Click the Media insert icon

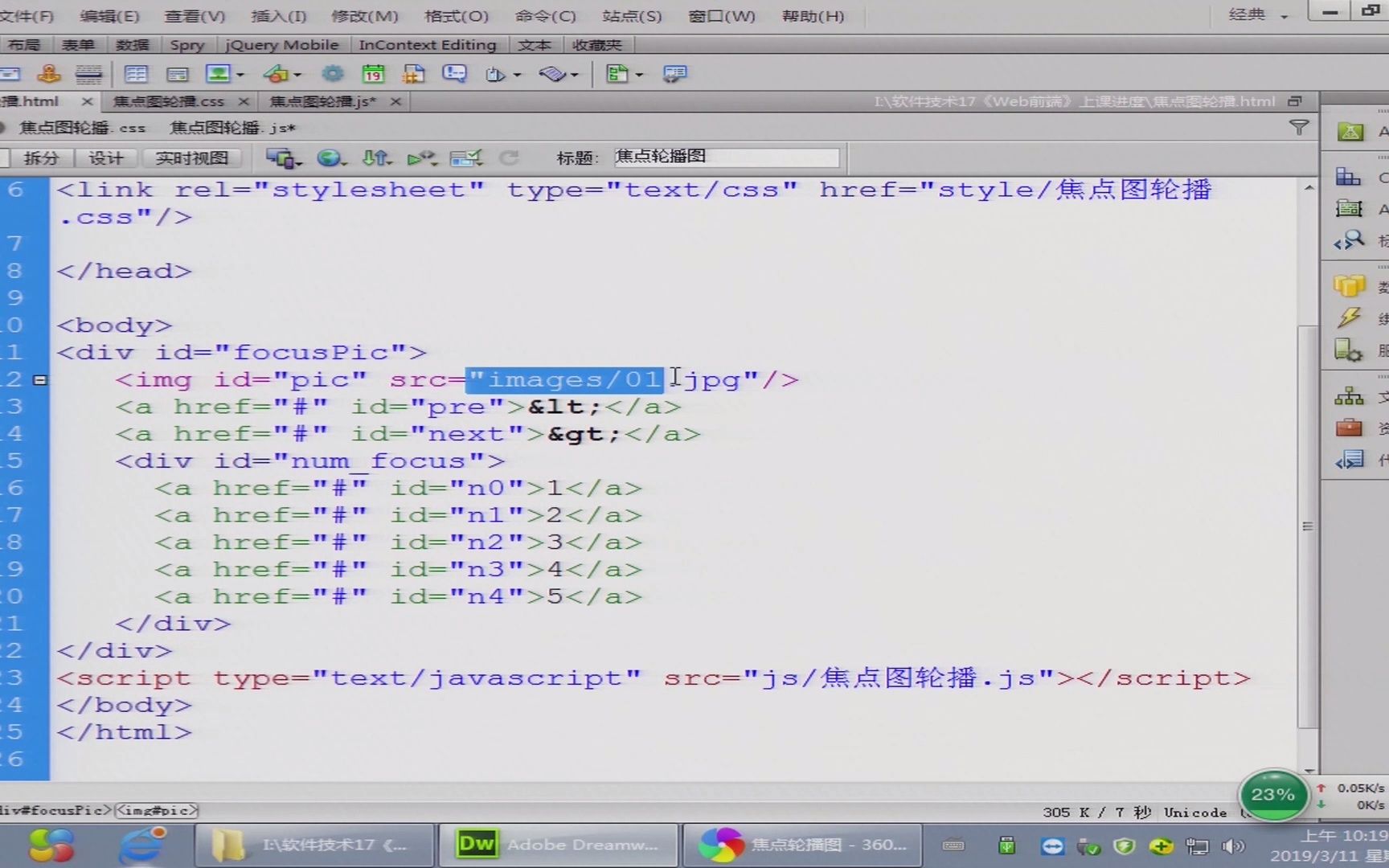coord(276,75)
